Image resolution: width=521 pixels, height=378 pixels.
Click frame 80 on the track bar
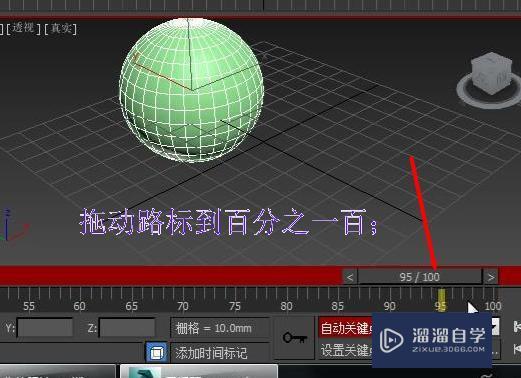(286, 306)
